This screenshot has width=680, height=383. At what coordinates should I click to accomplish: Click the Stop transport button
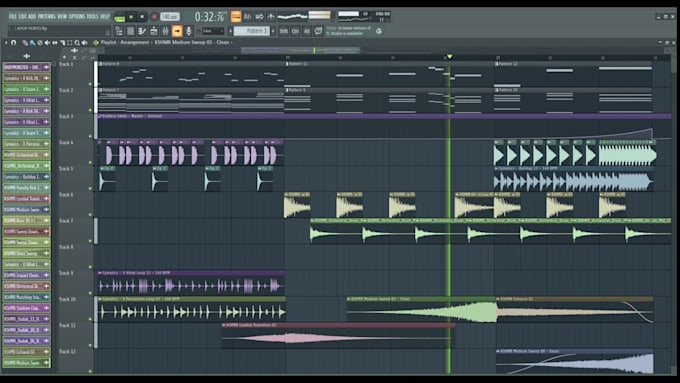click(x=142, y=16)
